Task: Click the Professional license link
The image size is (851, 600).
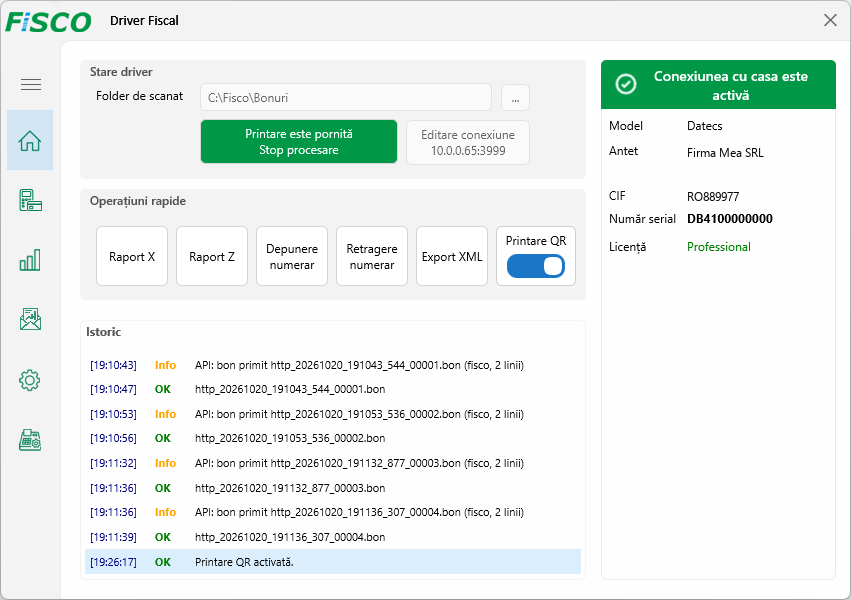Action: 719,247
